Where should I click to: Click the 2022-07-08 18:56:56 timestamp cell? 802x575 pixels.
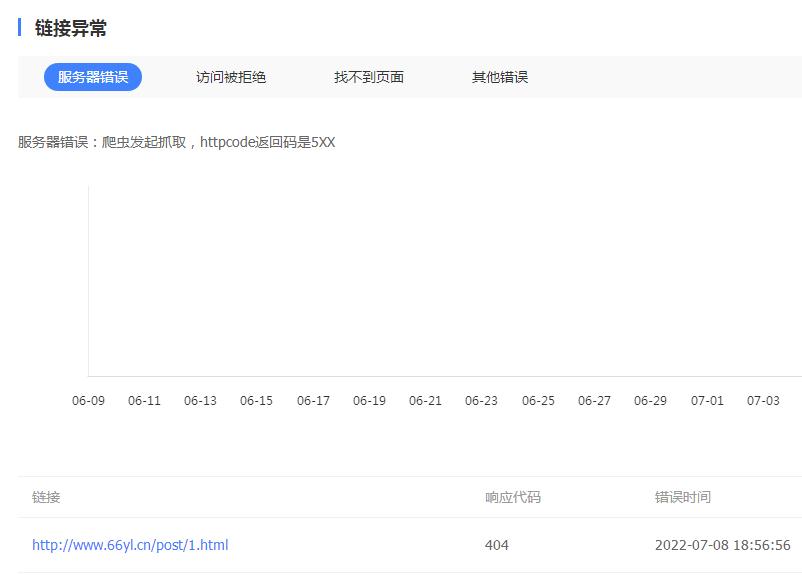[x=723, y=545]
